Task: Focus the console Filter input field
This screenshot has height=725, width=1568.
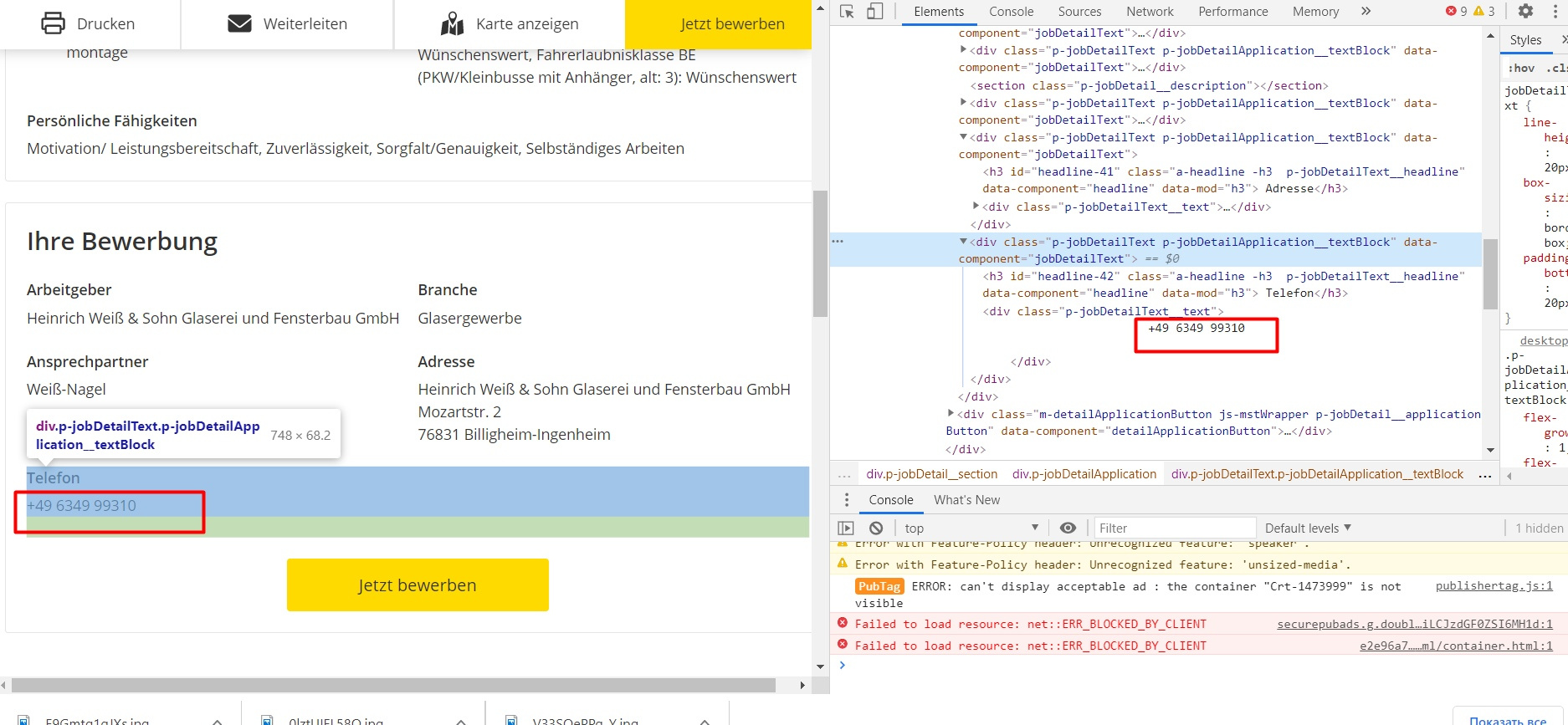Action: [1175, 528]
